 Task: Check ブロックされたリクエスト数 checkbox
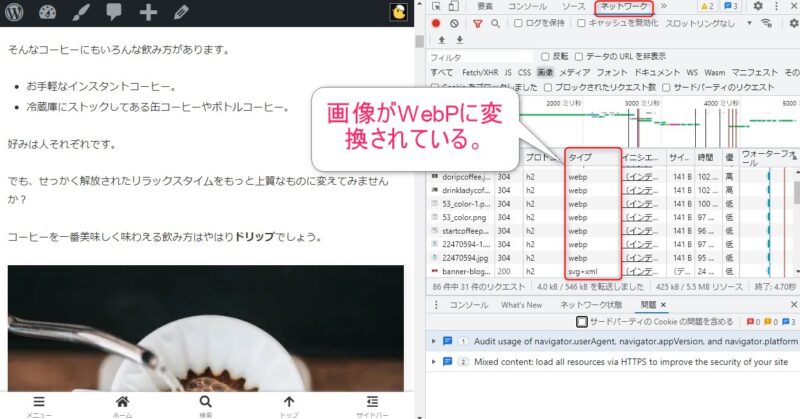click(x=547, y=87)
